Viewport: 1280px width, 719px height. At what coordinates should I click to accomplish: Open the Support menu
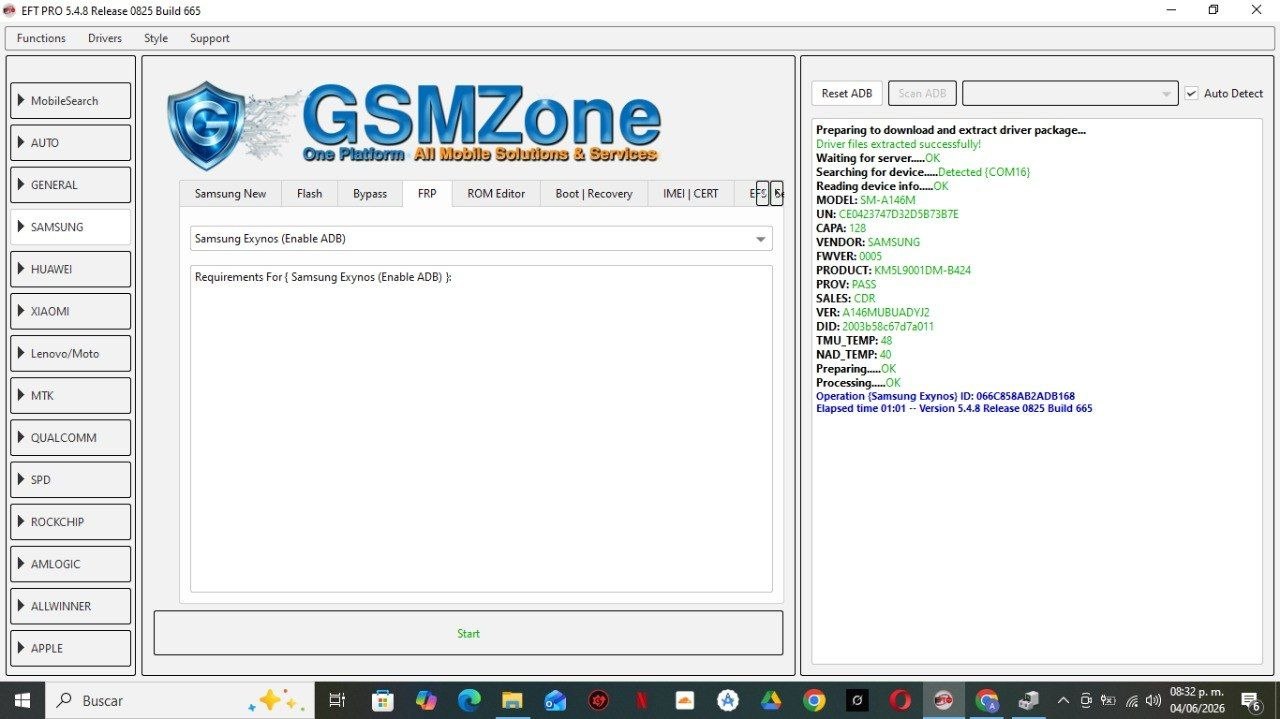tap(210, 38)
